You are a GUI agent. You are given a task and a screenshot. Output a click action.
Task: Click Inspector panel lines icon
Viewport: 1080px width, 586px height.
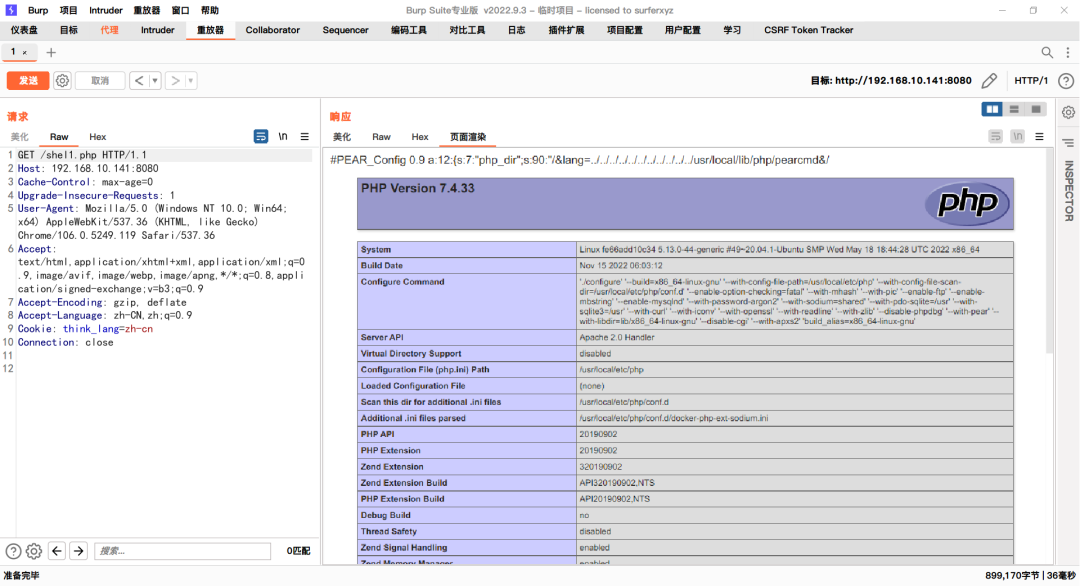tap(1068, 143)
